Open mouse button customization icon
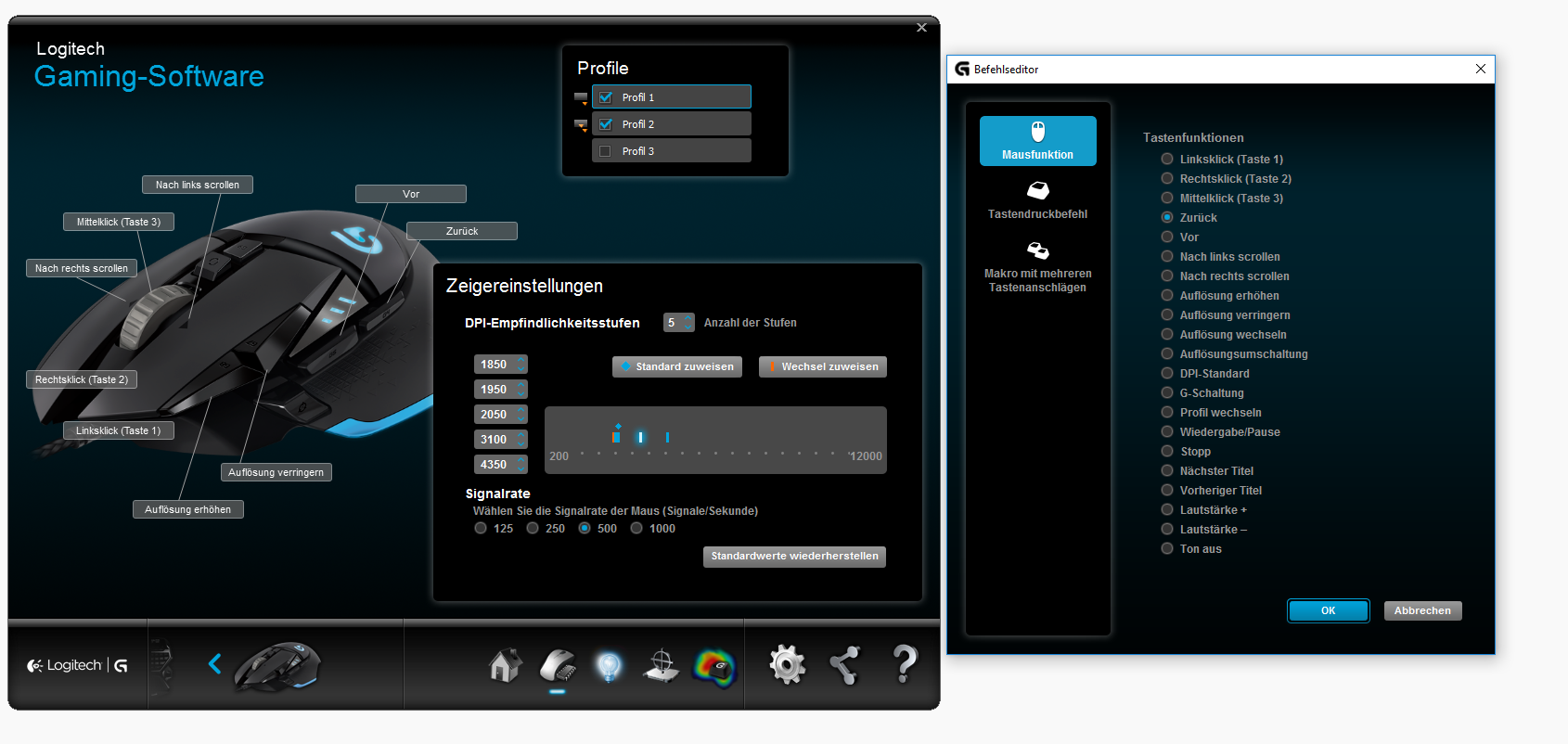1568x744 pixels. [558, 665]
